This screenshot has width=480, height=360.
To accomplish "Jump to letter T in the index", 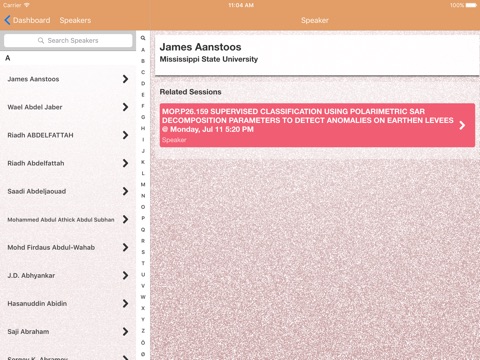I will pyautogui.click(x=143, y=263).
